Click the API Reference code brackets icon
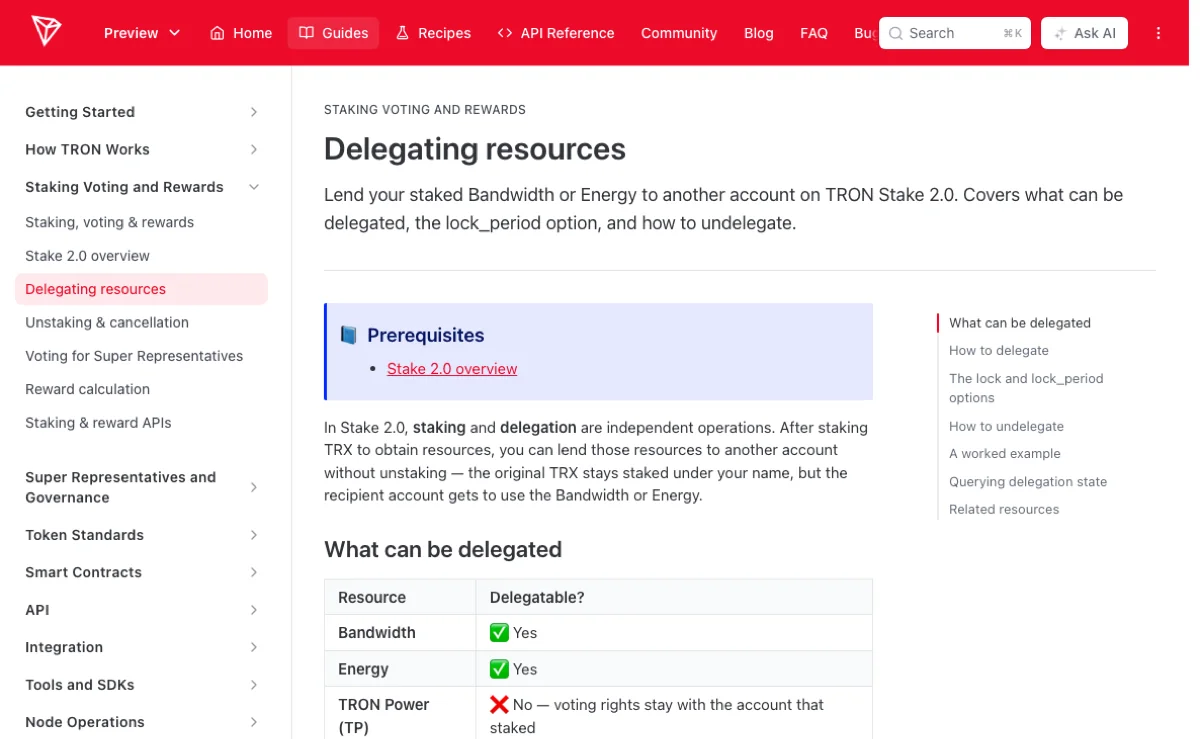The width and height of the screenshot is (1200, 739). click(x=505, y=33)
